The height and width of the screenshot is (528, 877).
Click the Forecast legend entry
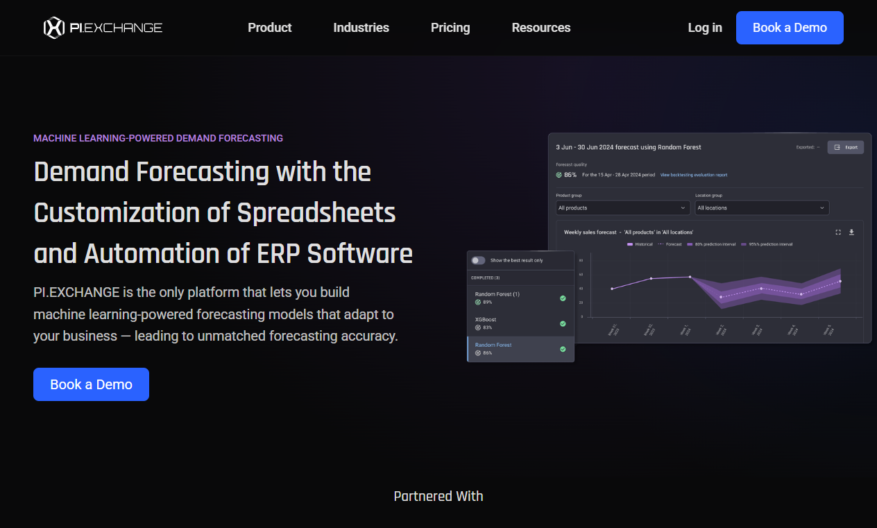tap(670, 244)
